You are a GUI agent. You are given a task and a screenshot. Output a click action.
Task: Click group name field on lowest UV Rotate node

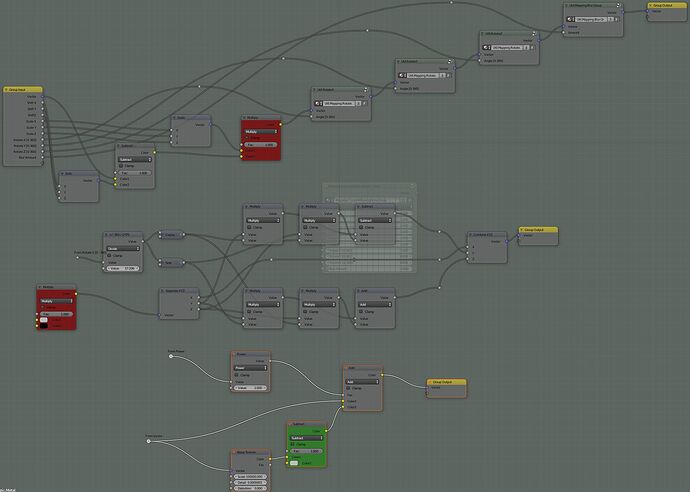point(339,103)
